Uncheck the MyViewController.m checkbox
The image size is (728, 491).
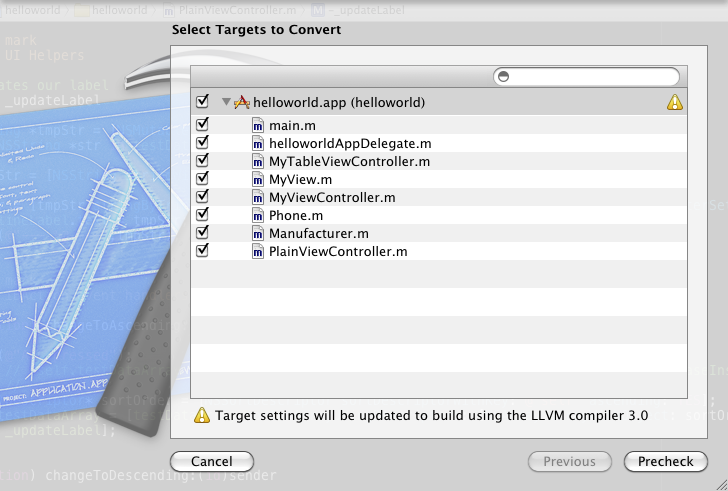point(202,196)
